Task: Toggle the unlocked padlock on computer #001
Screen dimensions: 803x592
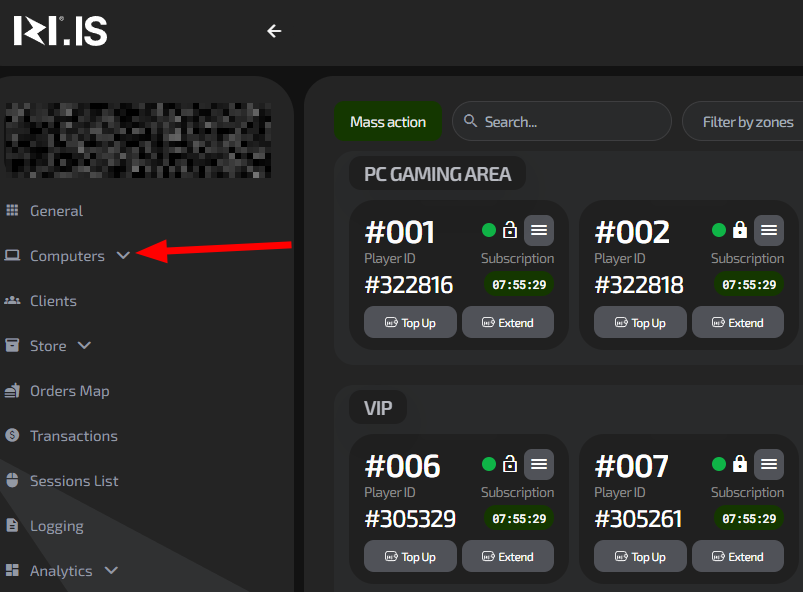Action: click(510, 230)
